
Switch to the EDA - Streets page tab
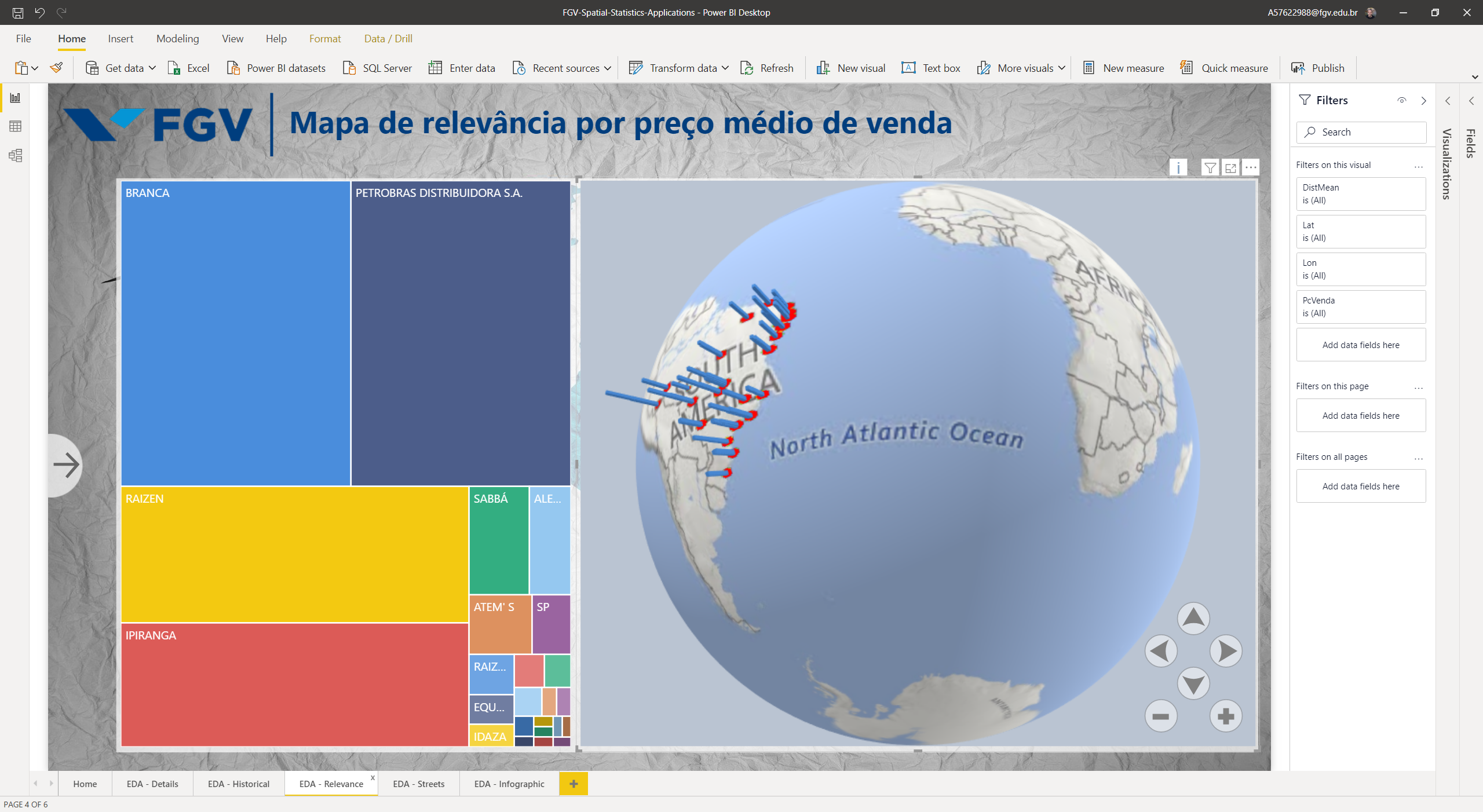pos(418,784)
